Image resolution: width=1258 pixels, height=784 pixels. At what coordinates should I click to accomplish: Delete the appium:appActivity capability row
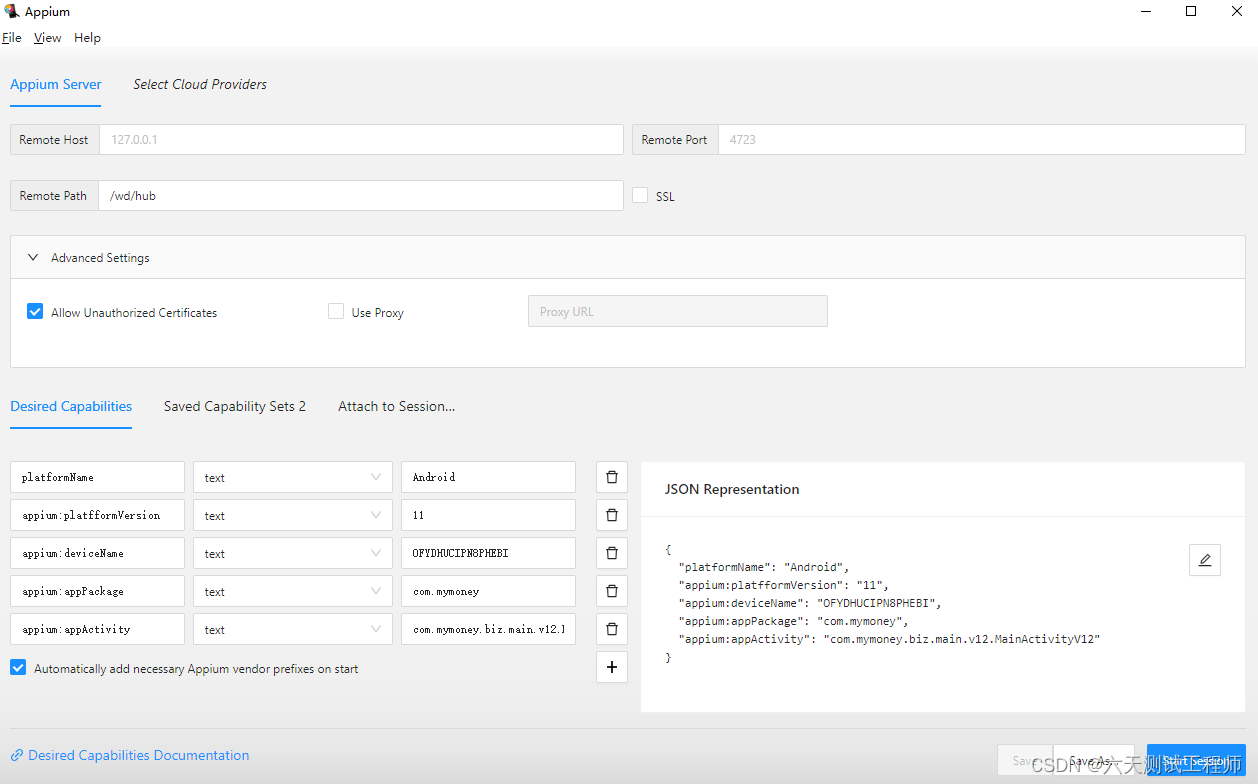[x=612, y=629]
